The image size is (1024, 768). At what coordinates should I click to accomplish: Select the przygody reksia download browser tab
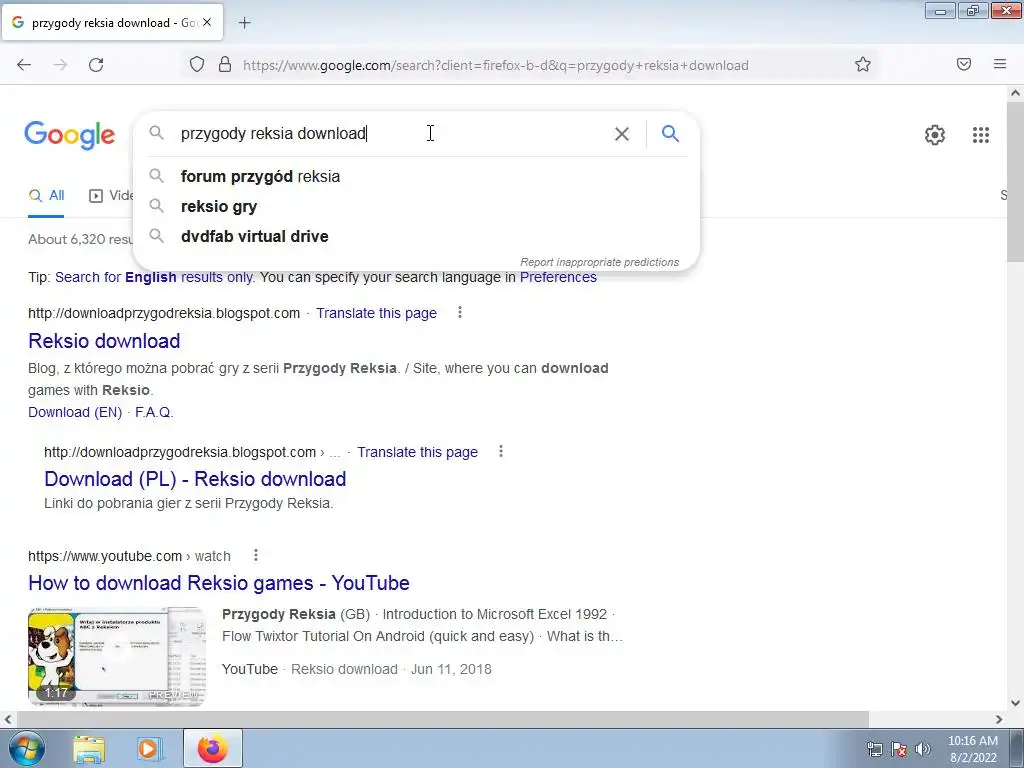coord(112,22)
